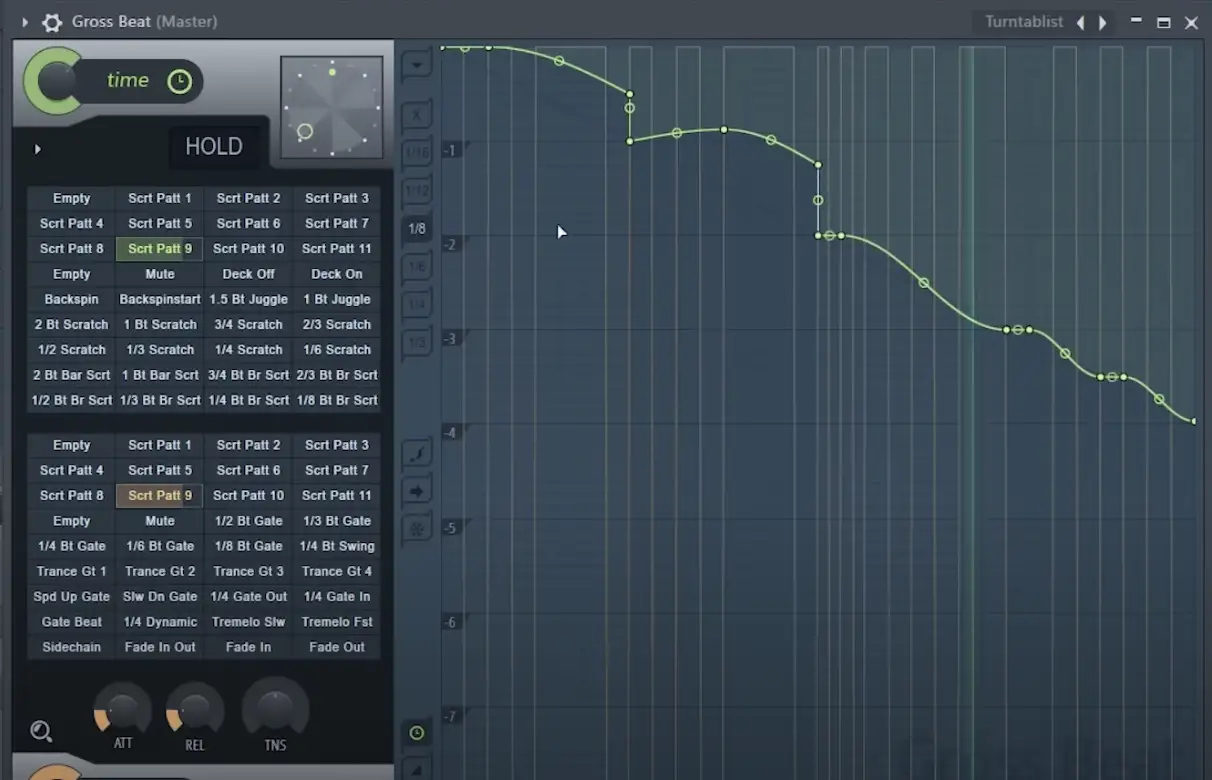Click the green clock icon at envelope bottom
The width and height of the screenshot is (1212, 780).
417,733
